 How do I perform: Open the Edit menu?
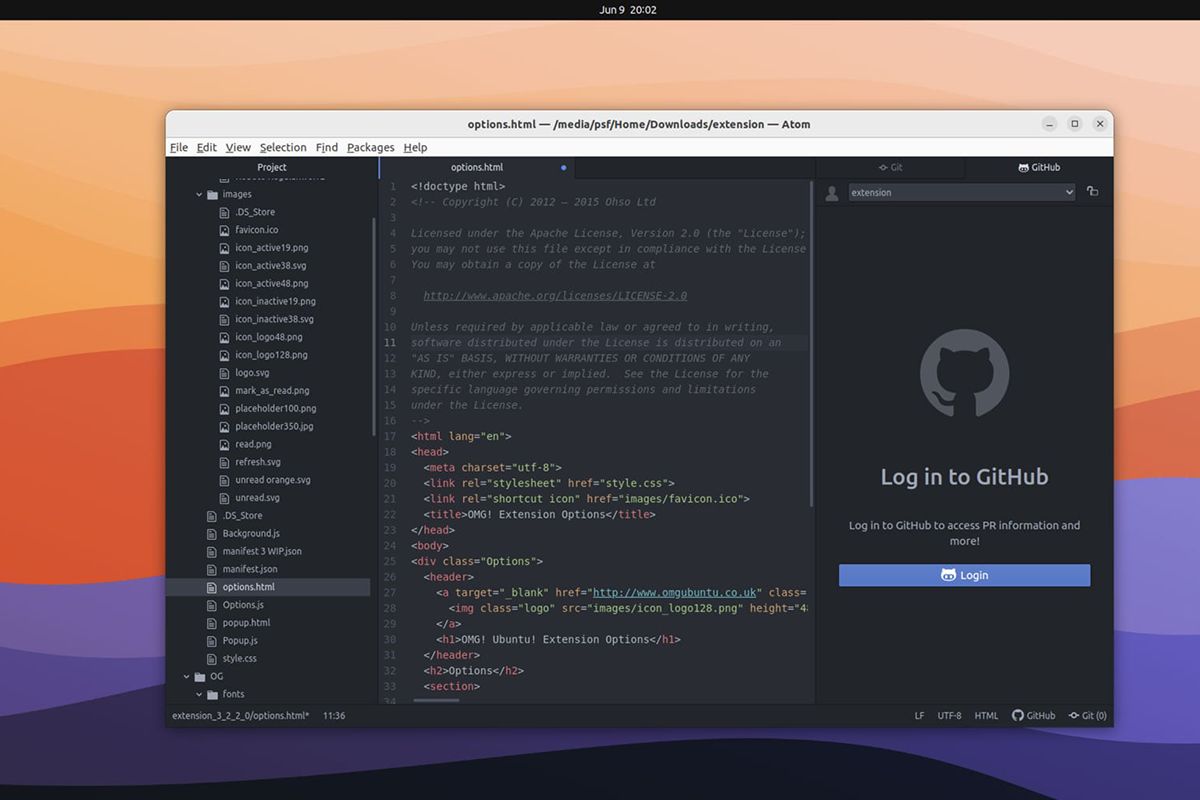206,147
